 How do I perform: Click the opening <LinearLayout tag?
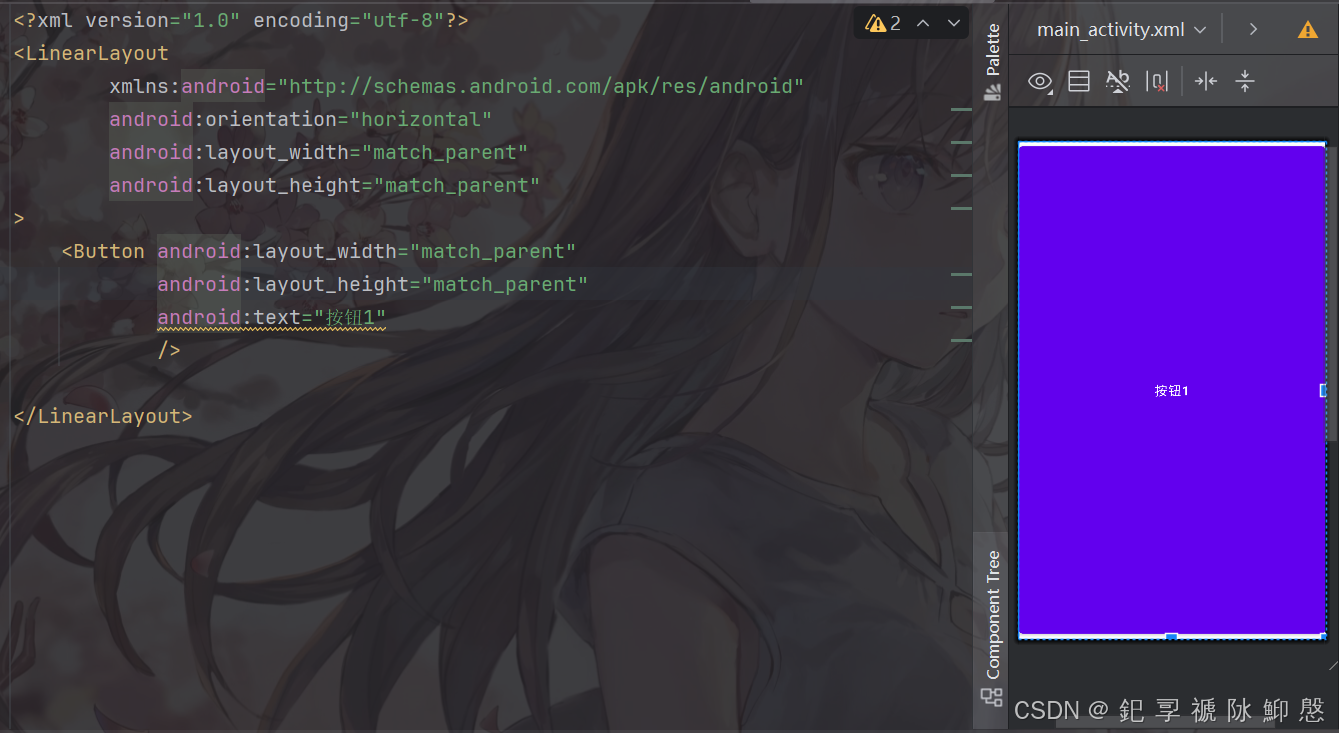pyautogui.click(x=91, y=53)
